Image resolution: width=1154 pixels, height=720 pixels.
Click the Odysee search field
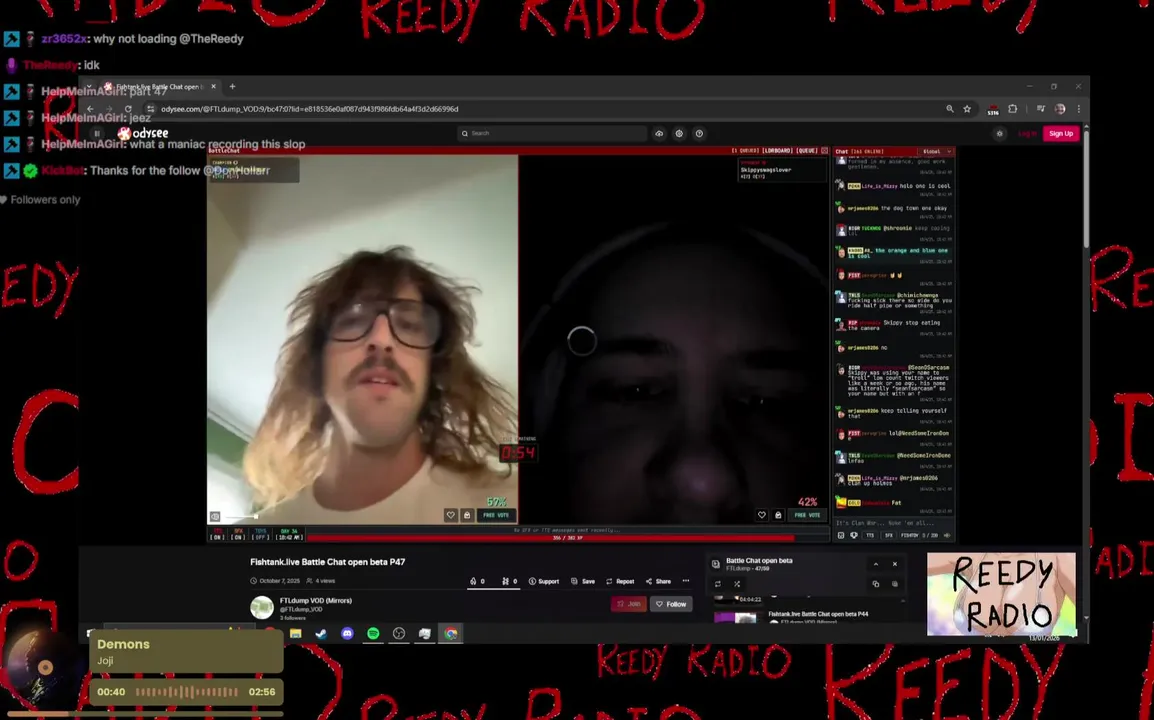552,133
